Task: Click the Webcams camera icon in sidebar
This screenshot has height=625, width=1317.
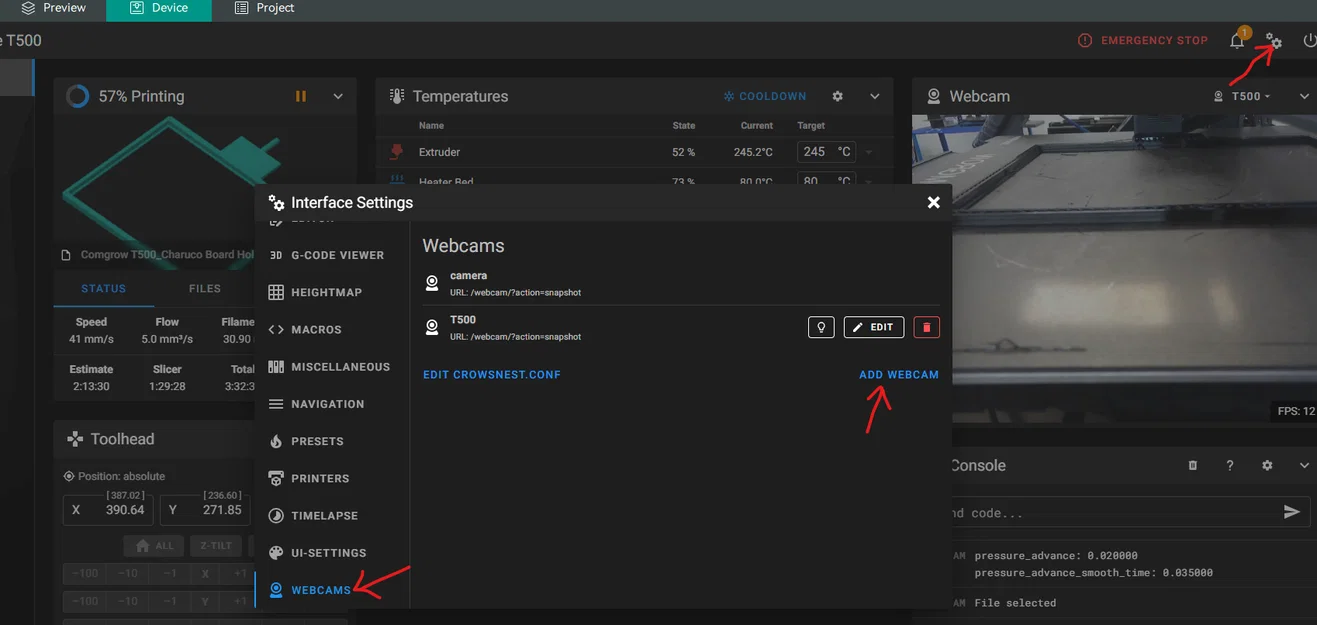Action: click(276, 590)
